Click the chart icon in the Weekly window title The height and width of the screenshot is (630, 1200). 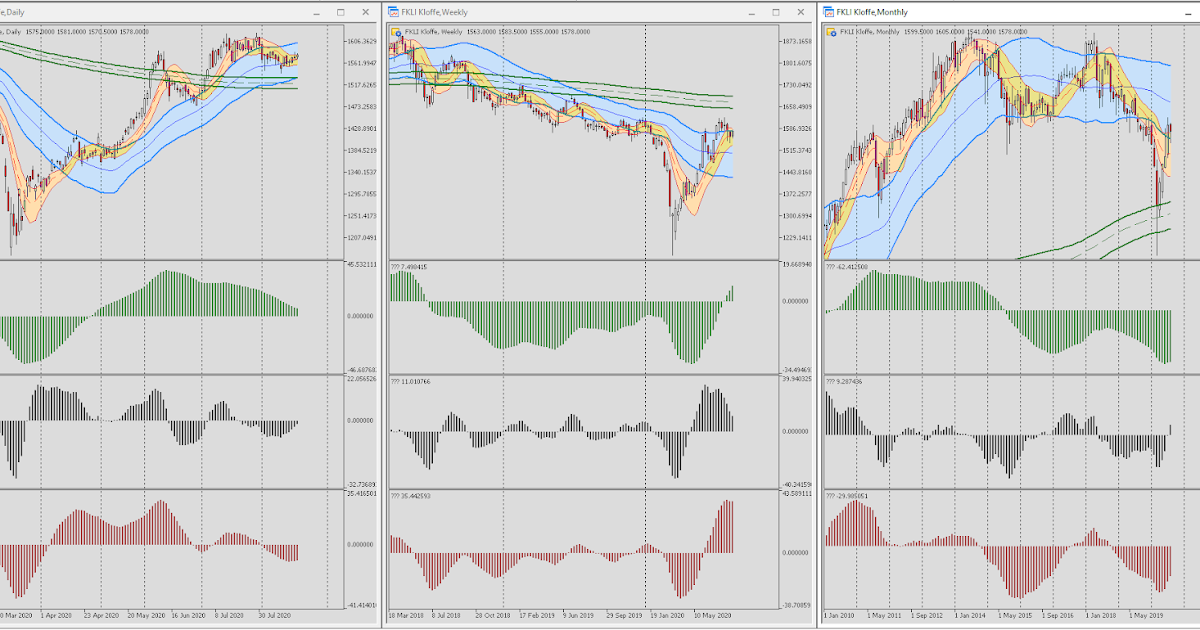pyautogui.click(x=395, y=12)
